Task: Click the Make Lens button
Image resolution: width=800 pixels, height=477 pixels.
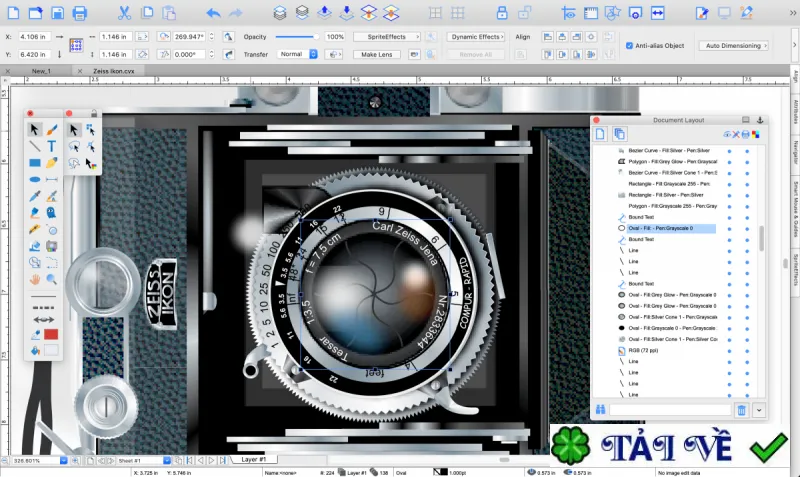Action: (377, 55)
